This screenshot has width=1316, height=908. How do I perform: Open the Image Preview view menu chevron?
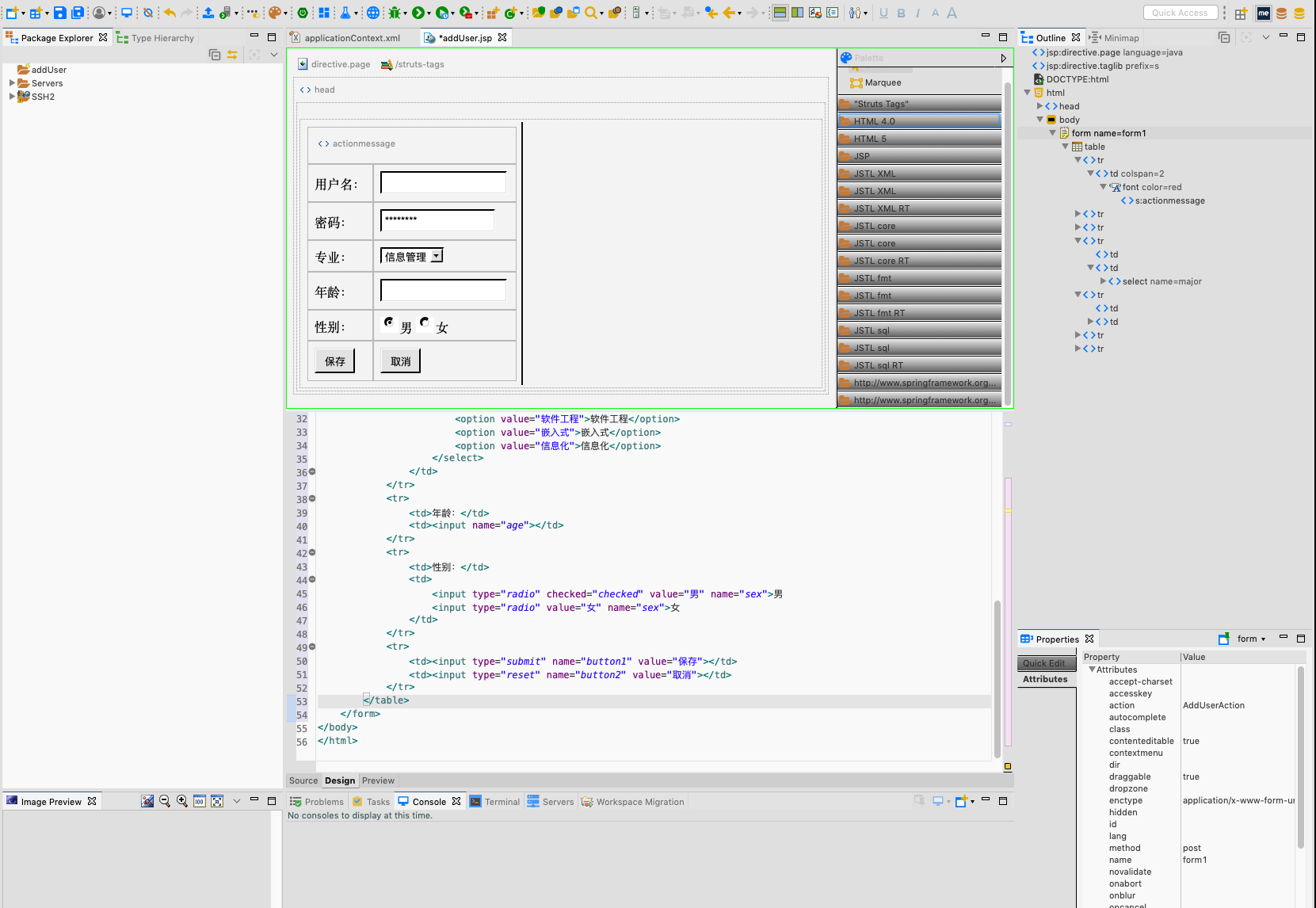(237, 801)
